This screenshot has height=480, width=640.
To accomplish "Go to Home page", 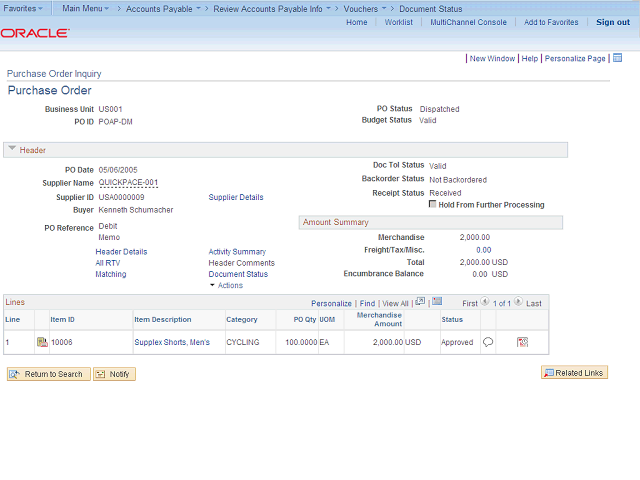I will (x=357, y=22).
